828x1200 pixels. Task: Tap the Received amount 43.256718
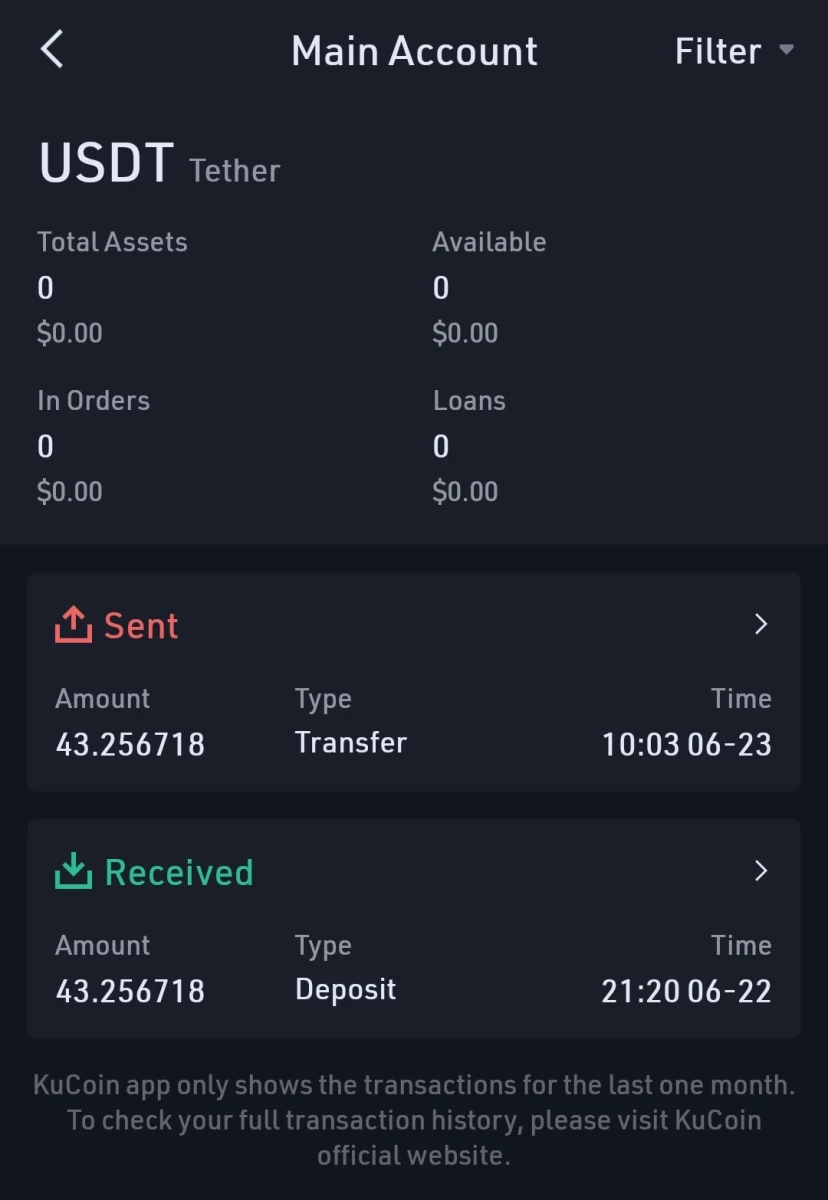coord(130,991)
